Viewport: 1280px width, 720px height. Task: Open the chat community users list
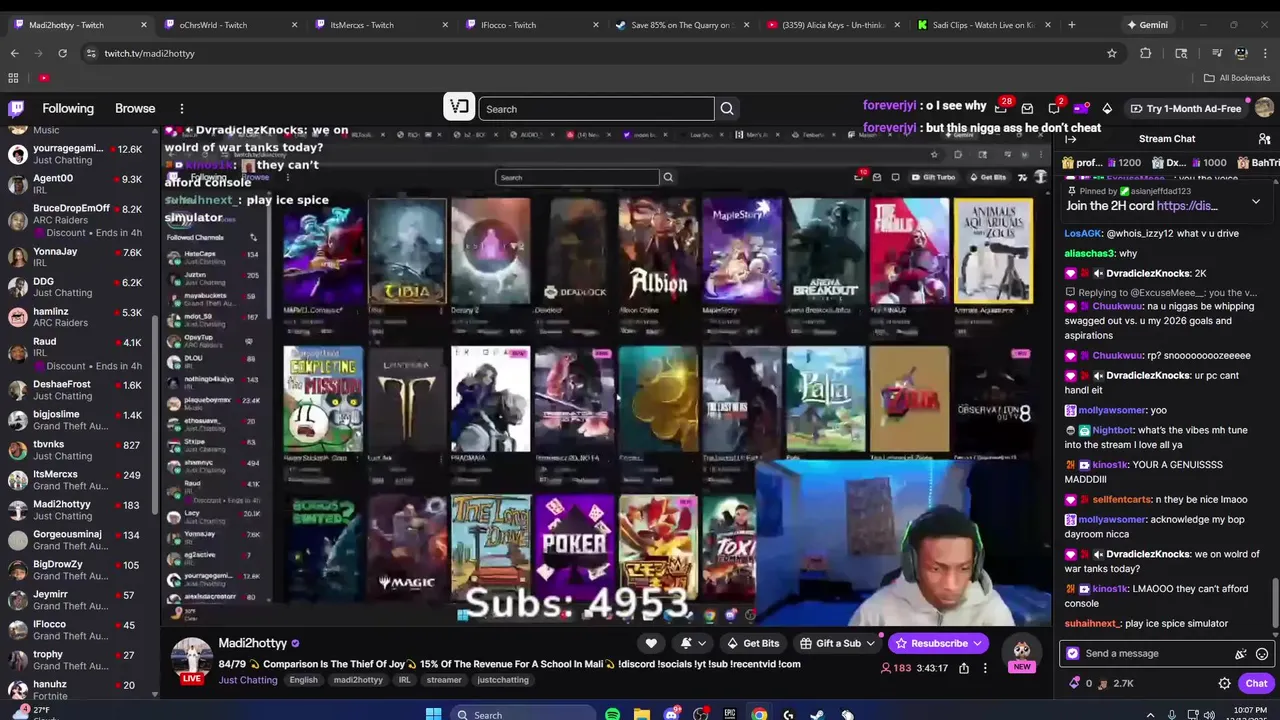[x=1264, y=139]
